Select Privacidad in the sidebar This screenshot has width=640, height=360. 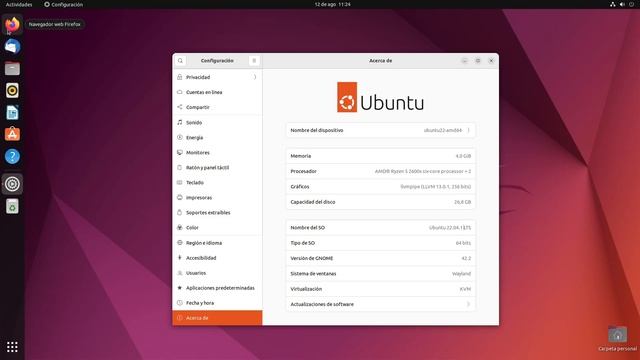click(x=217, y=77)
